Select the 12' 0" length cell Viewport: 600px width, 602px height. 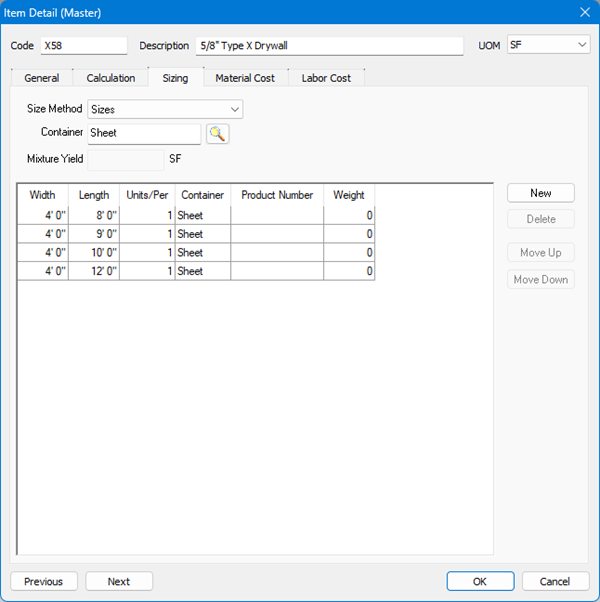(x=94, y=271)
